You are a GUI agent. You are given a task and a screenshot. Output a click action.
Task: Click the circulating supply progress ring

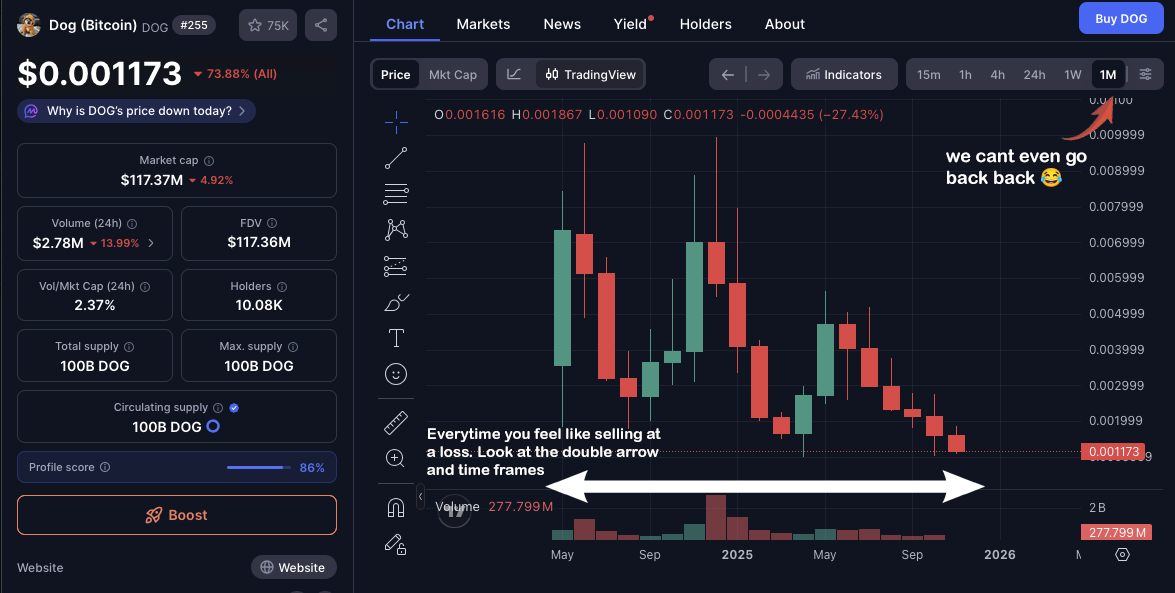click(214, 427)
